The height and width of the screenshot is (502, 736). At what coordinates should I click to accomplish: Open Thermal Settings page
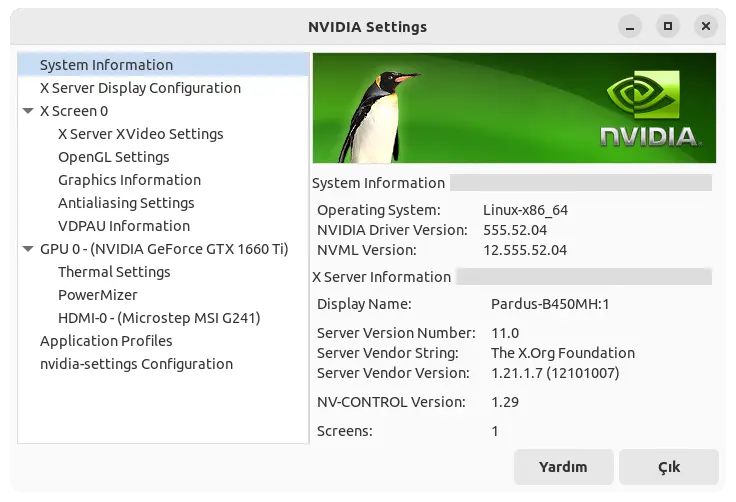pos(114,272)
